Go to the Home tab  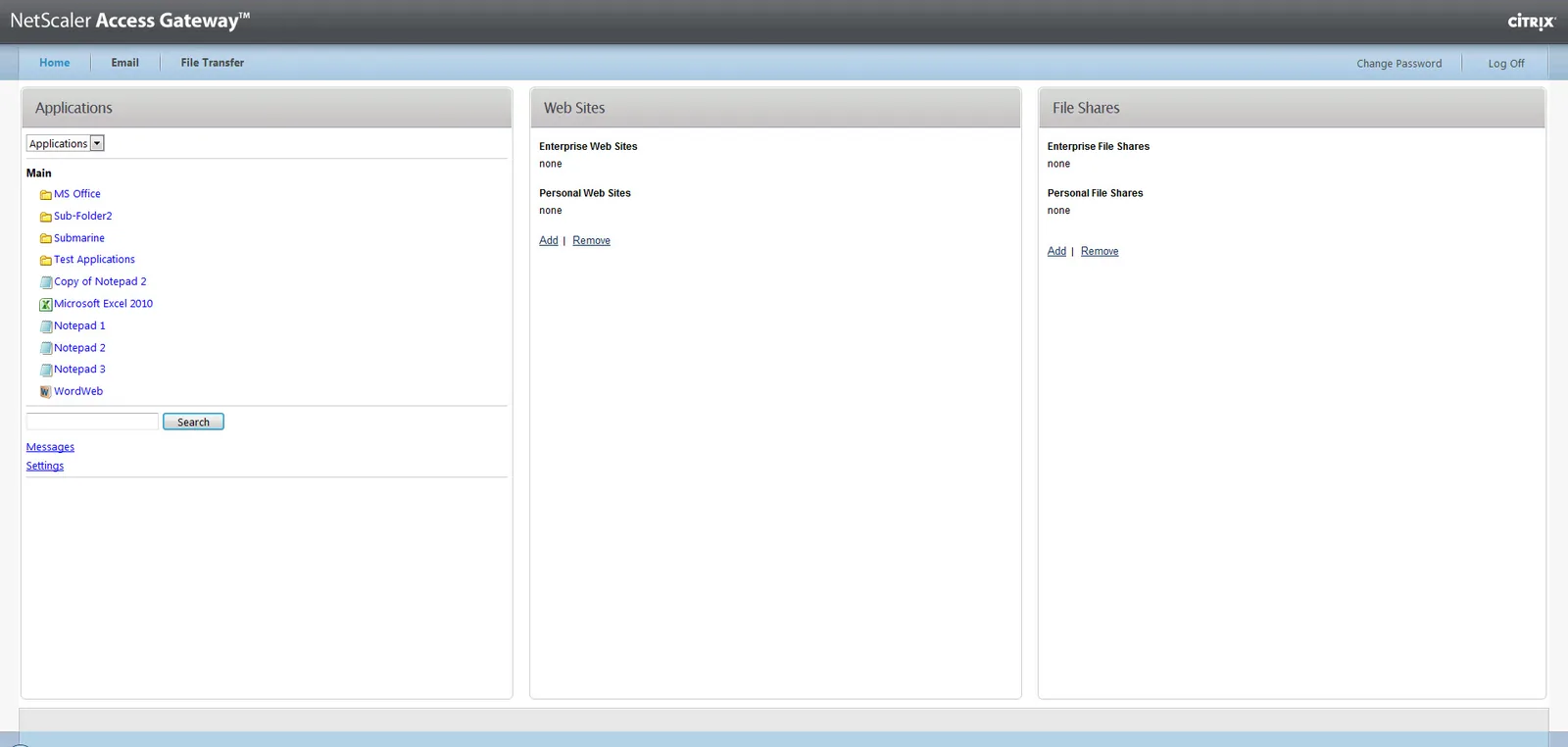55,63
